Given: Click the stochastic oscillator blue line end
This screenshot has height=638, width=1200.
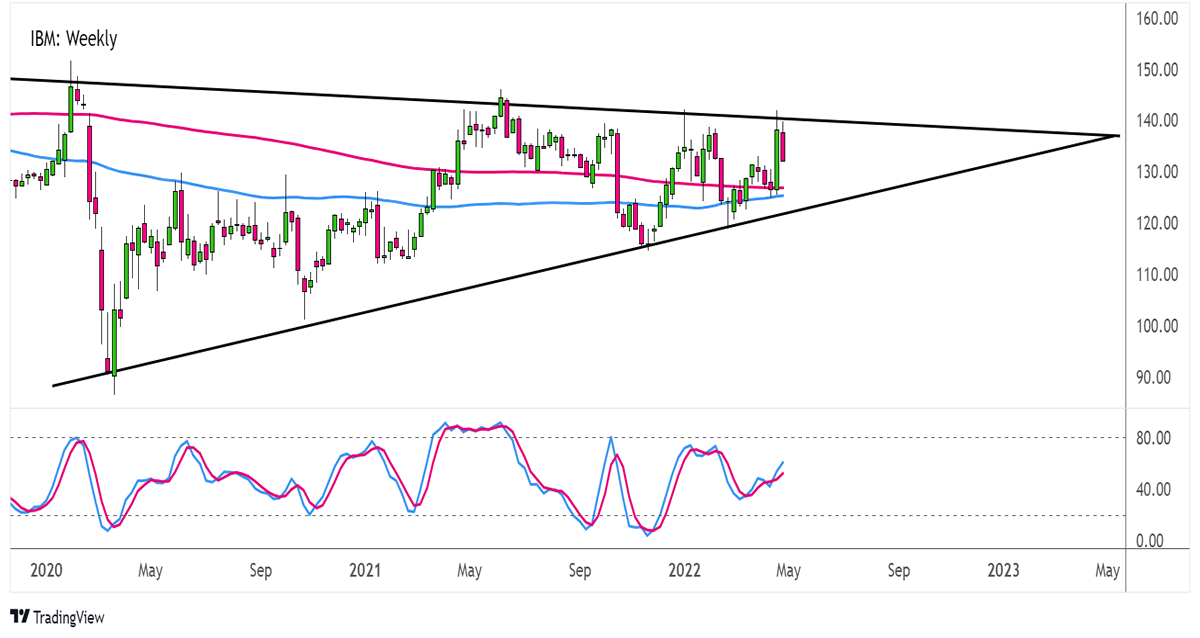Looking at the screenshot, I should tap(782, 463).
